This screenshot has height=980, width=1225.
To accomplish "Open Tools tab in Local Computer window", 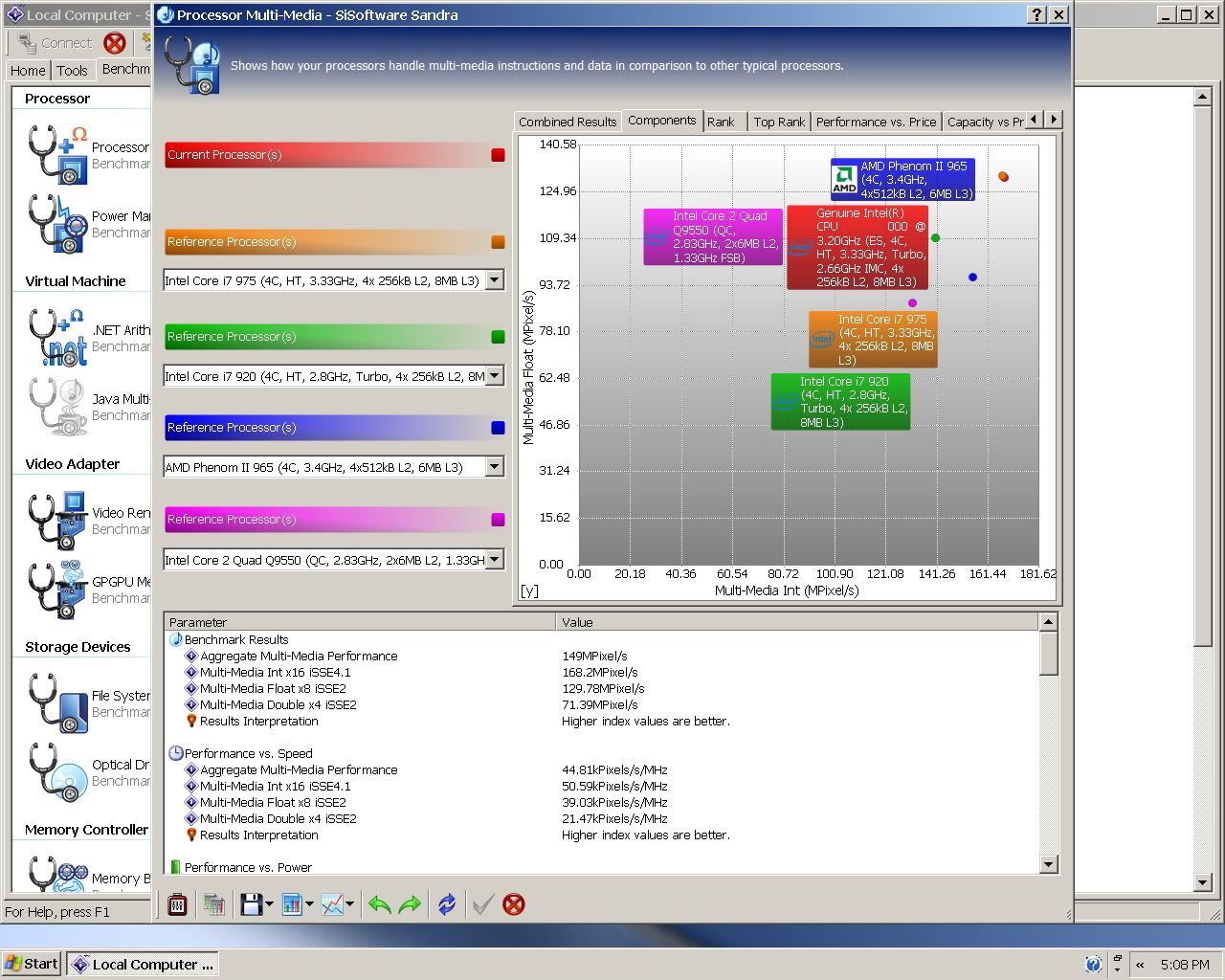I will coord(72,70).
